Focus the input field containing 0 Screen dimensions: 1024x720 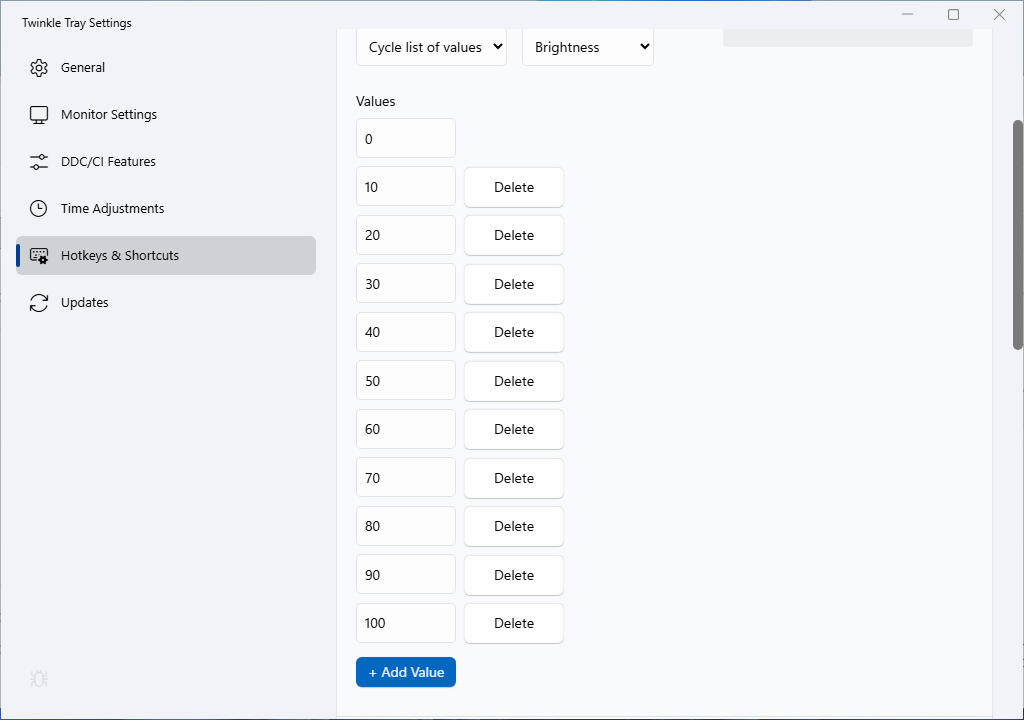click(406, 139)
